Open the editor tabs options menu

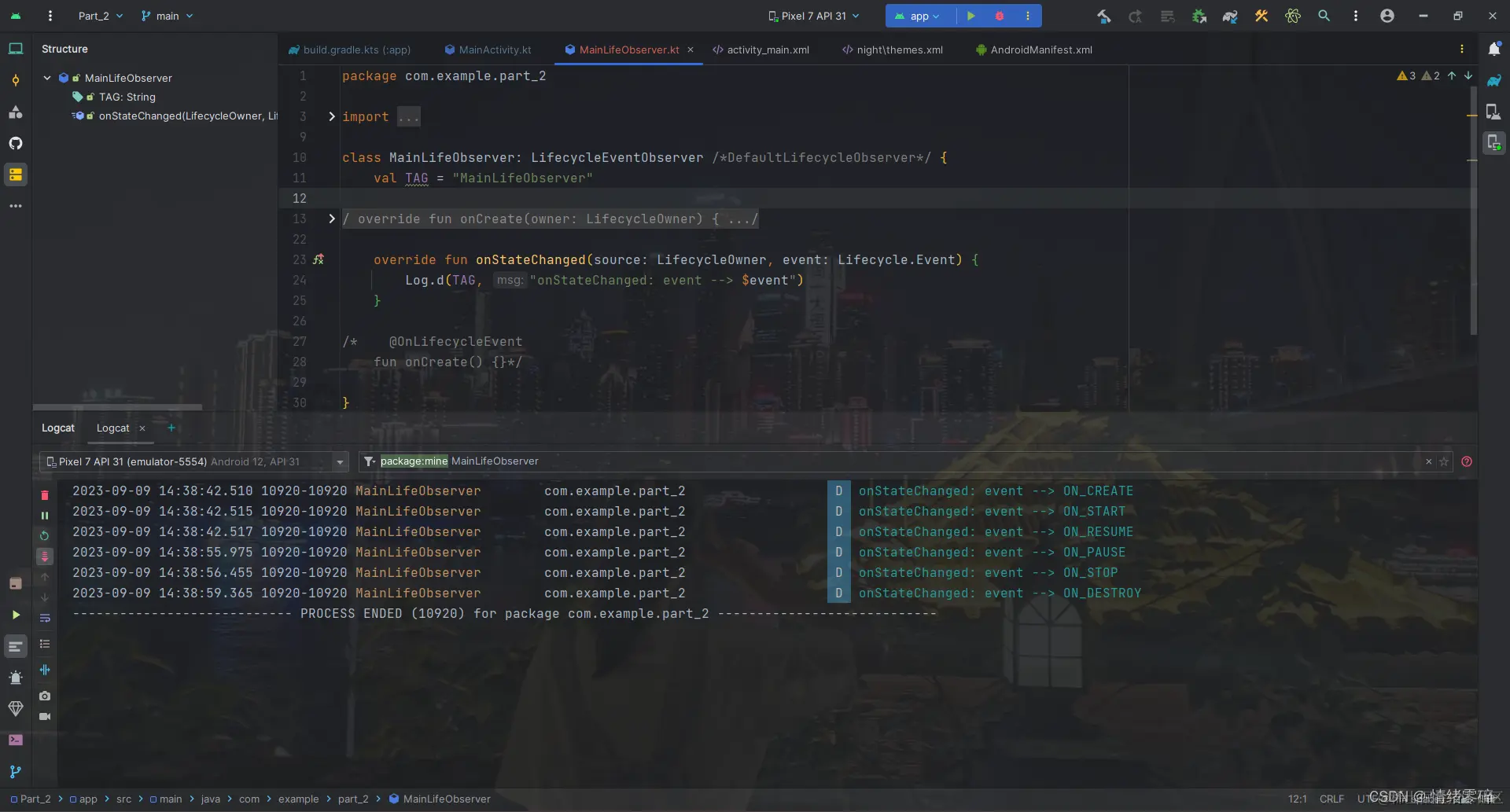point(1462,50)
